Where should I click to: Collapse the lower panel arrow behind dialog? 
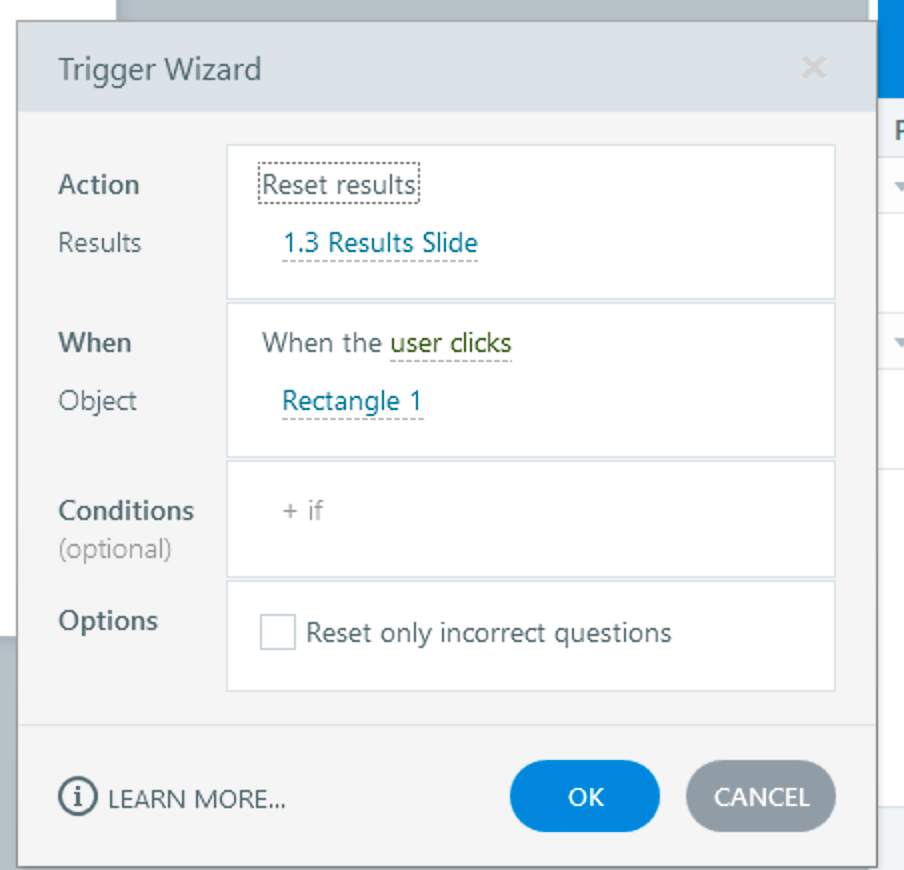coord(898,343)
